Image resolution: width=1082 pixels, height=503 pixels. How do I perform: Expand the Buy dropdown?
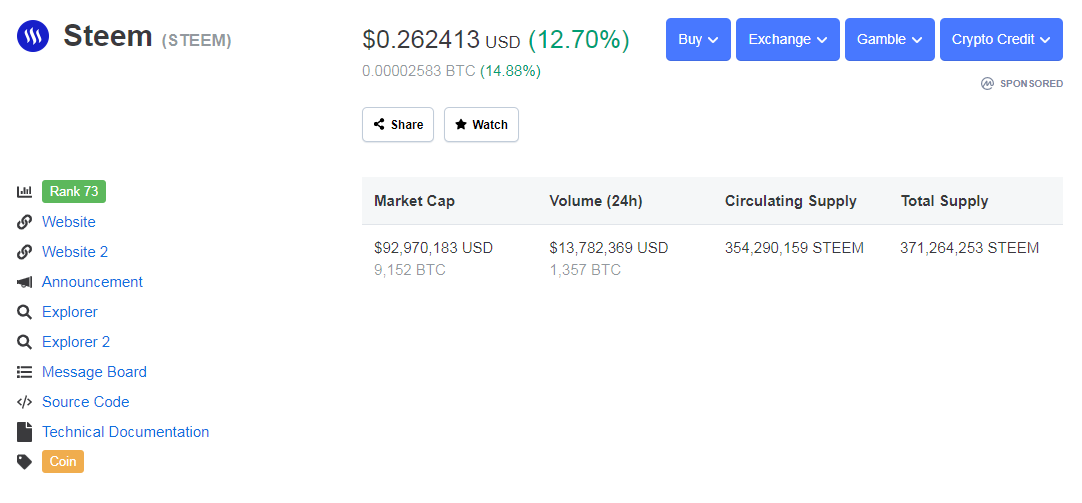(698, 39)
